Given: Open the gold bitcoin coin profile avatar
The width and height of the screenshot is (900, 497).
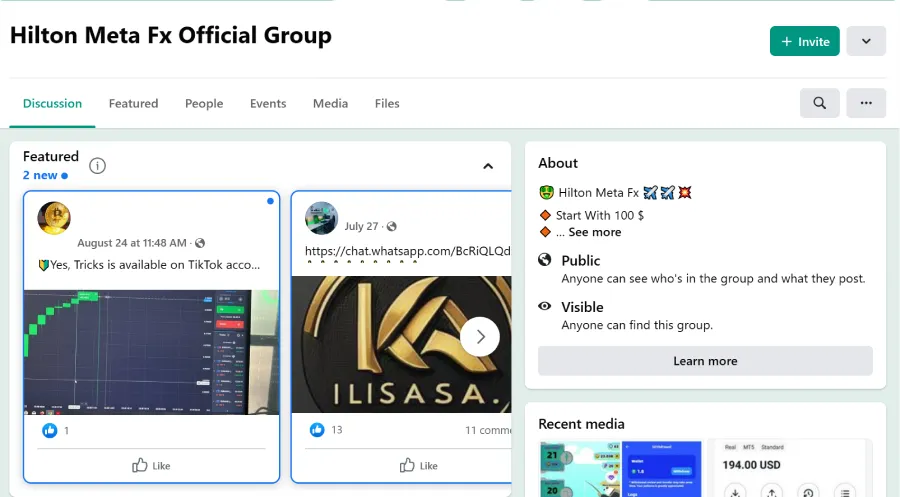Looking at the screenshot, I should pos(54,218).
